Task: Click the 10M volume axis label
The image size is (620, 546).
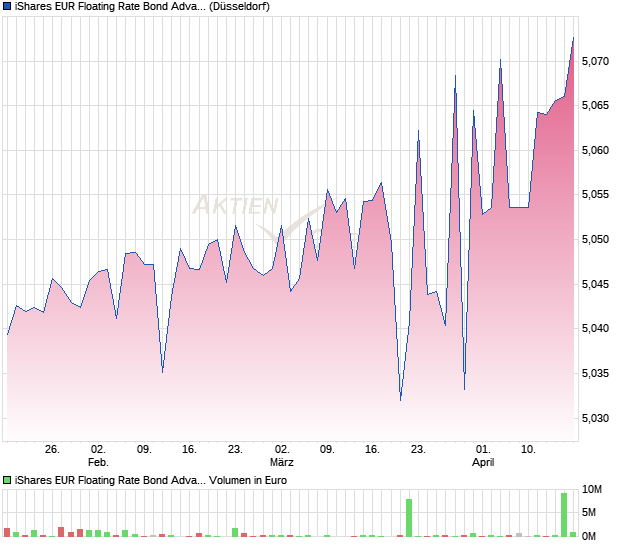Action: coord(592,489)
